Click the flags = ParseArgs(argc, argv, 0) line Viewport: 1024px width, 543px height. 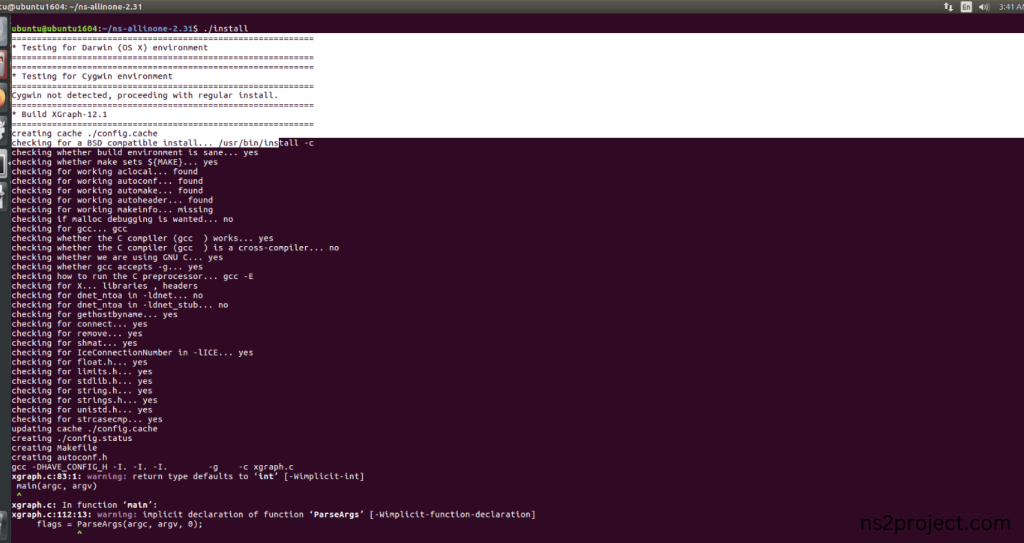[x=120, y=524]
